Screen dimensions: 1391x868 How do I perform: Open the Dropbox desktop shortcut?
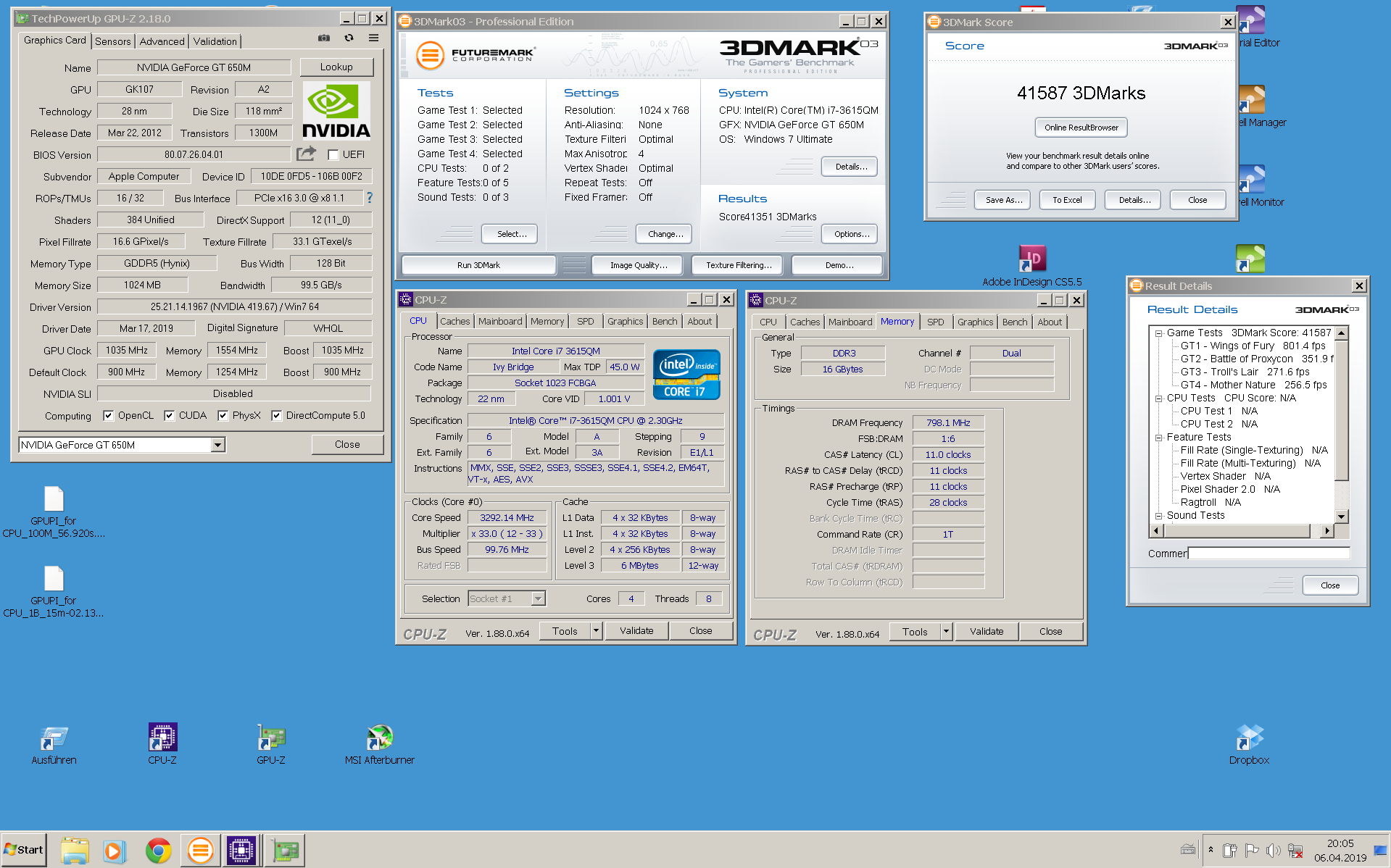[1249, 745]
